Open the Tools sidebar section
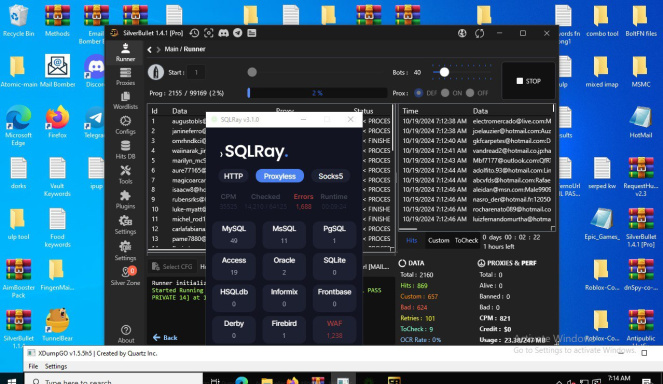The width and height of the screenshot is (663, 384). tap(125, 175)
